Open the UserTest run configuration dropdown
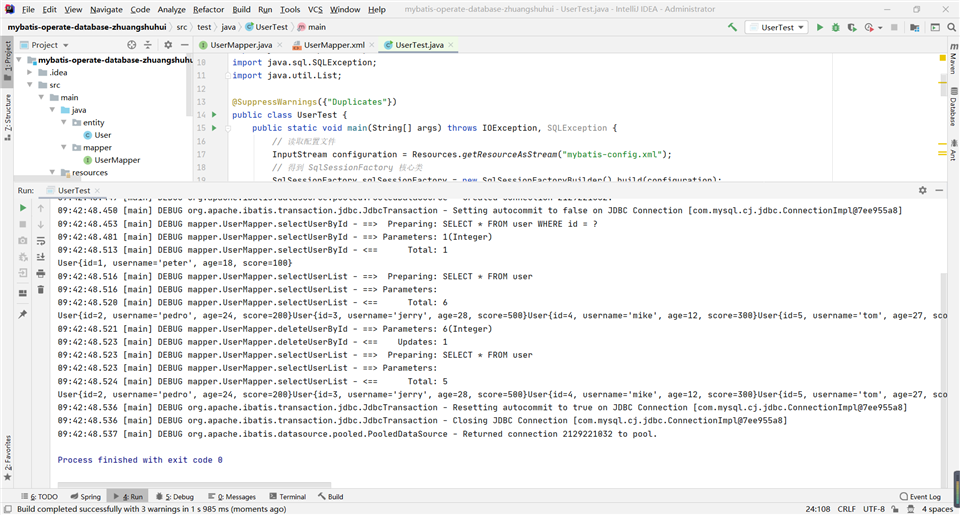This screenshot has width=960, height=515. click(778, 27)
